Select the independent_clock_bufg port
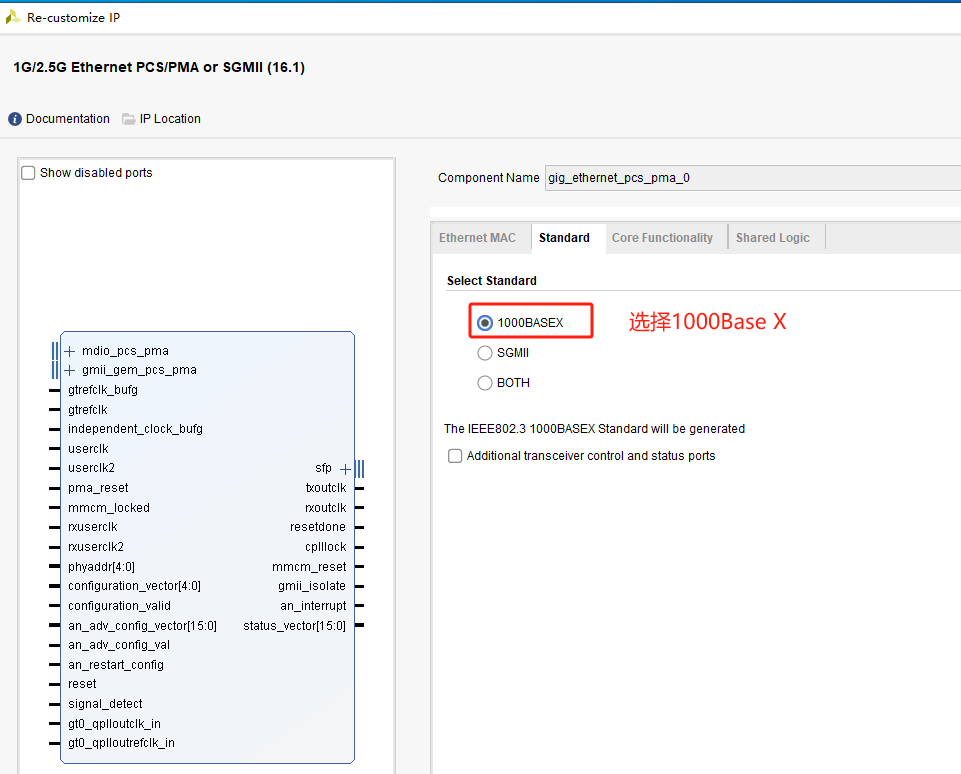Viewport: 961px width, 774px height. pyautogui.click(x=135, y=429)
